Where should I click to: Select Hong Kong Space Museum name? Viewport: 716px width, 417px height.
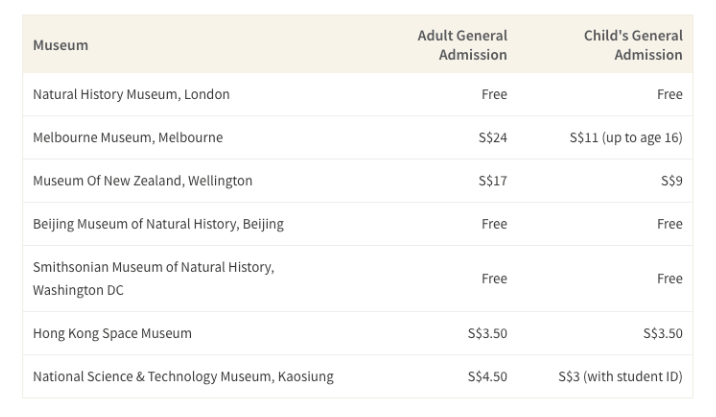112,333
